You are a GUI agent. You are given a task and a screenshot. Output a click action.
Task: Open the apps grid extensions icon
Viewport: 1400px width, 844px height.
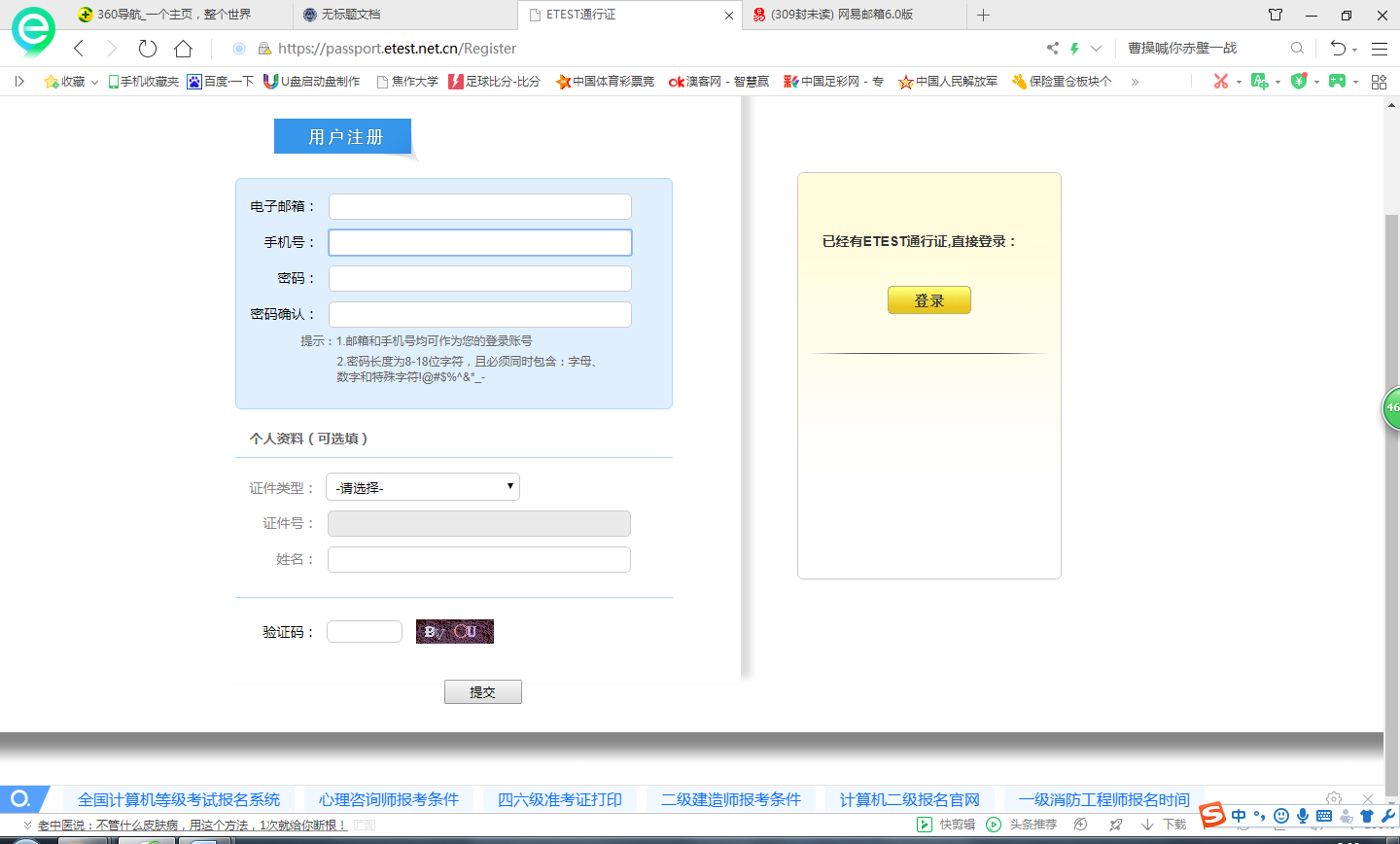(1379, 82)
